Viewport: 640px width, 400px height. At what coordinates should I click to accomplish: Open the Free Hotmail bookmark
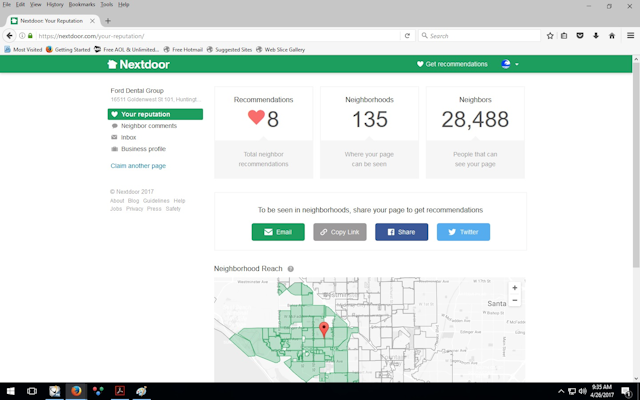[183, 50]
